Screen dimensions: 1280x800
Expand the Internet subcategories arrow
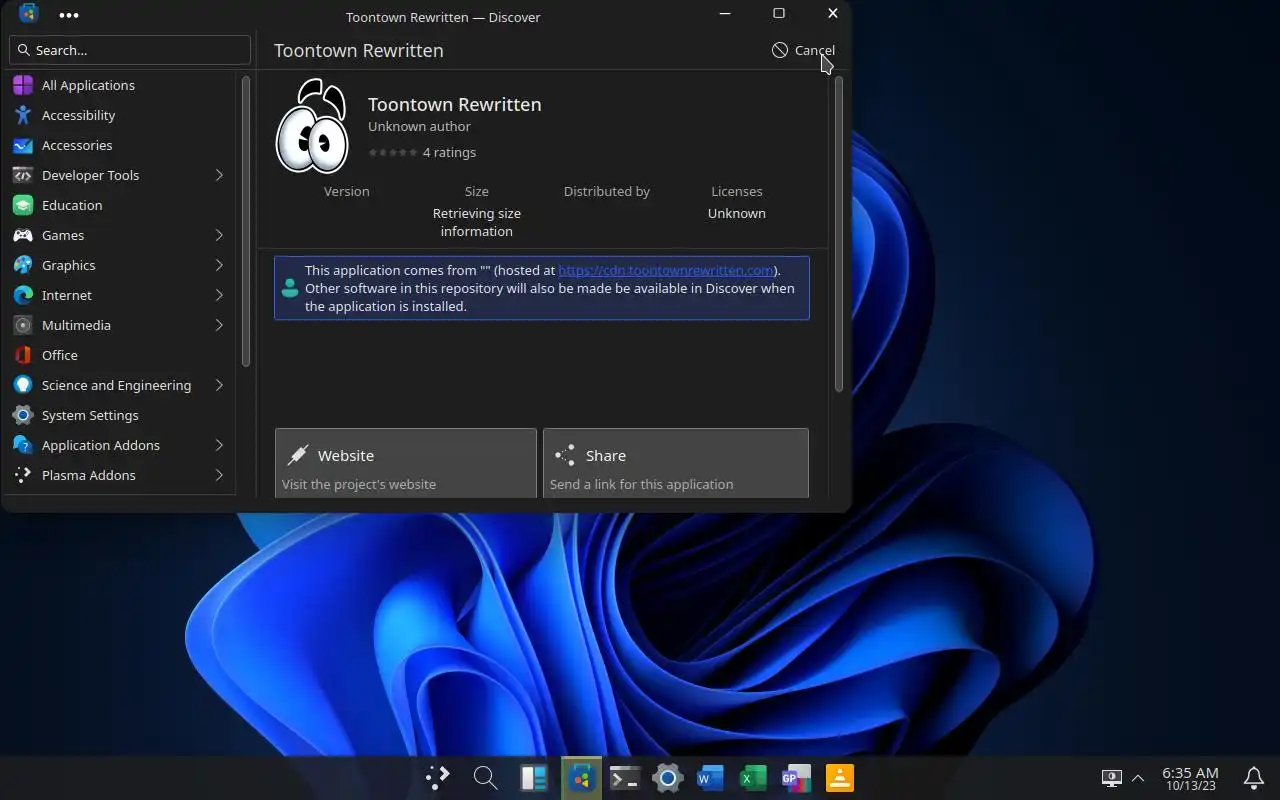(219, 295)
